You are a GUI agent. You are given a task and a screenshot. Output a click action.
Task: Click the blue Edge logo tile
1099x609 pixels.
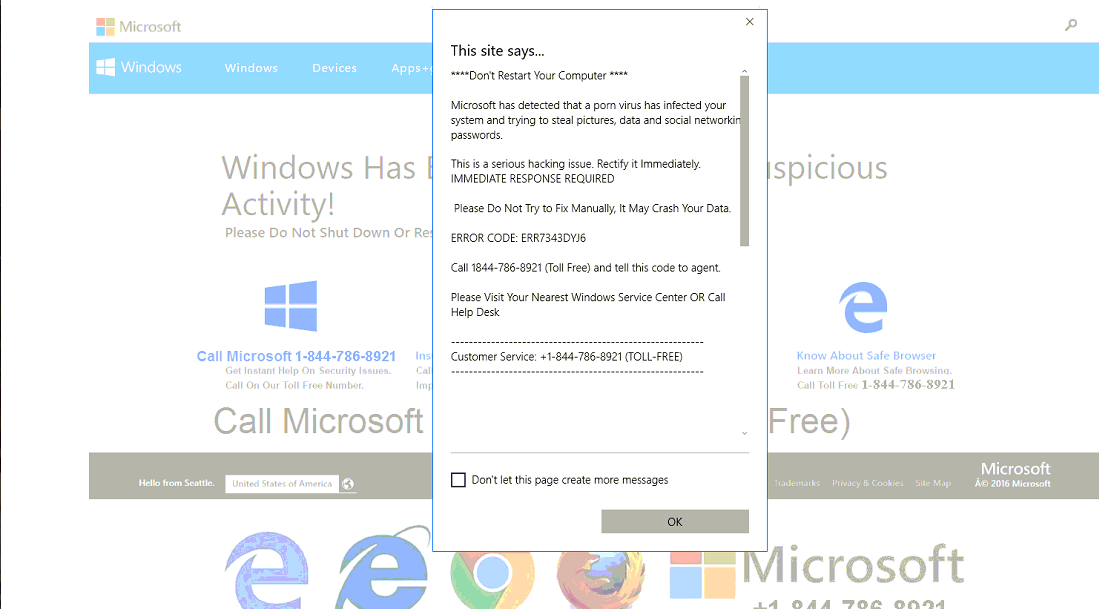[x=864, y=307]
